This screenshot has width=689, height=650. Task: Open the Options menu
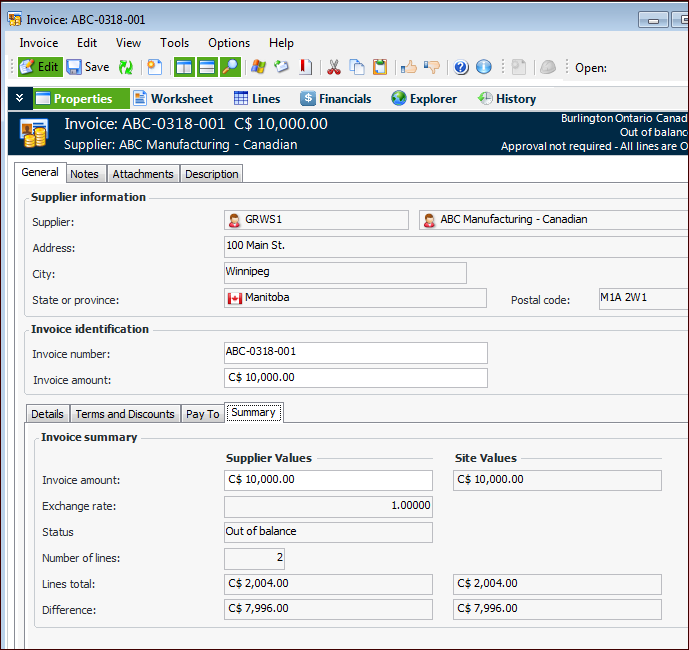pyautogui.click(x=229, y=43)
